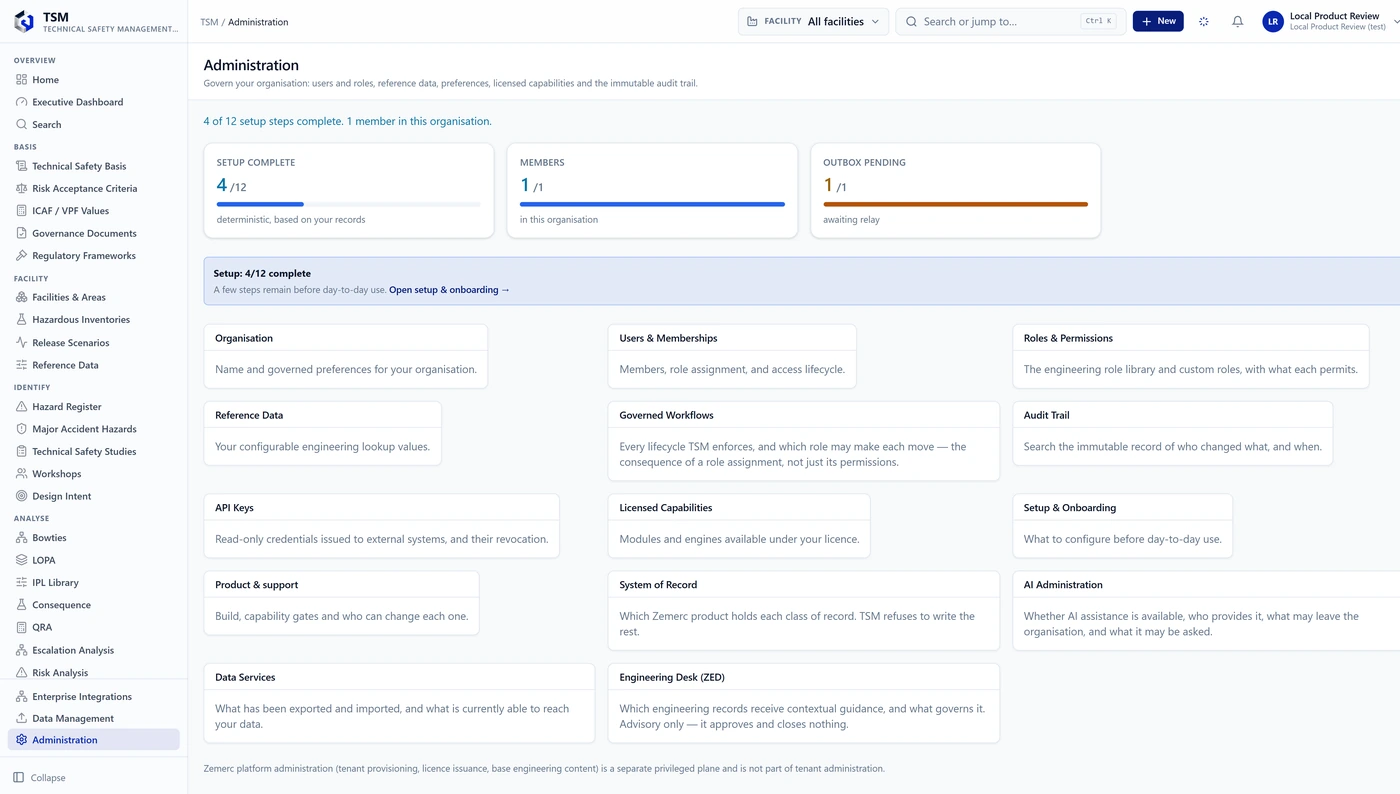Select the Regulatory Frameworks gavel icon
The height and width of the screenshot is (794, 1400).
[x=21, y=255]
